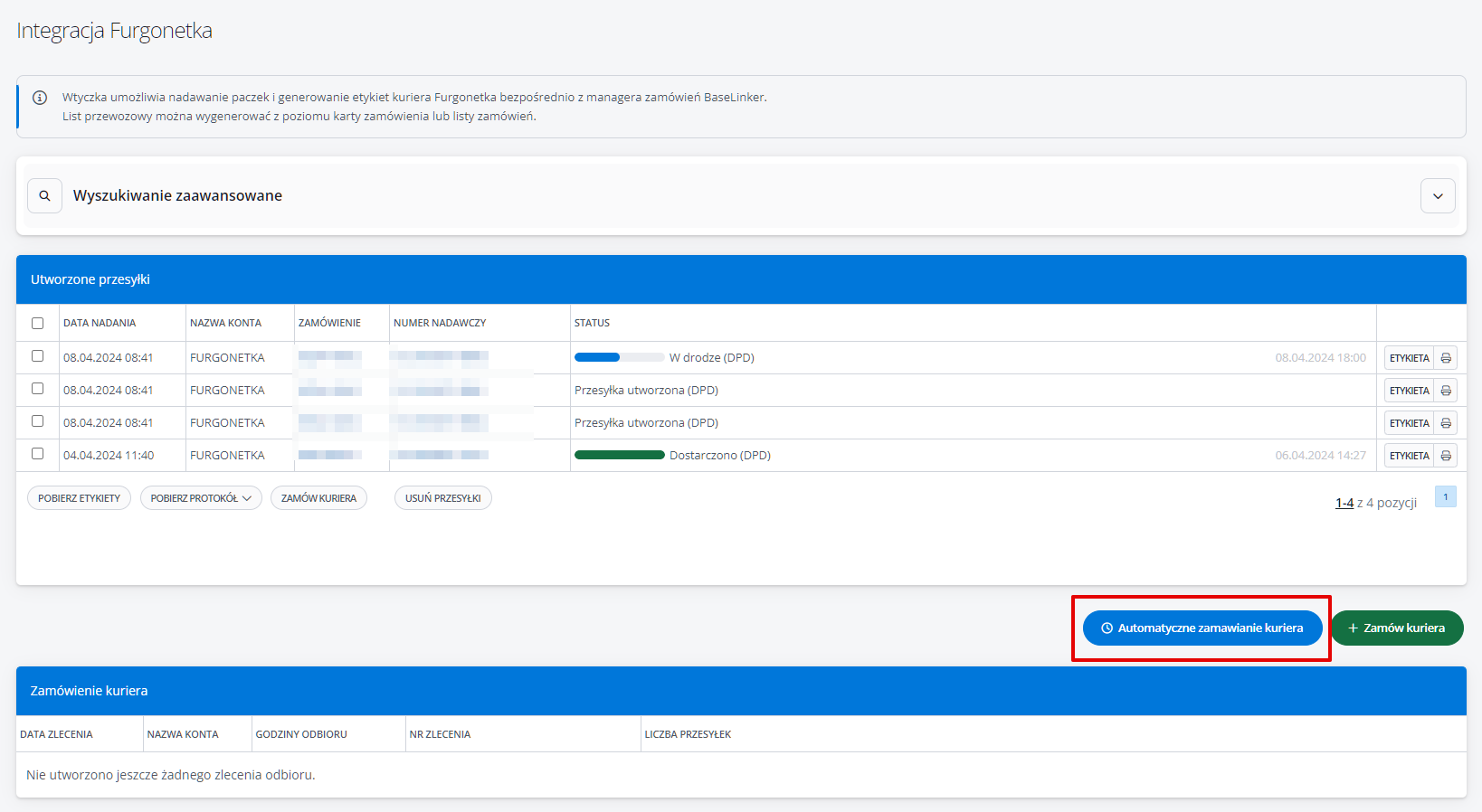Click clock icon on Automatyczne zamawianie kuriera
The width and height of the screenshot is (1482, 812).
(1107, 628)
